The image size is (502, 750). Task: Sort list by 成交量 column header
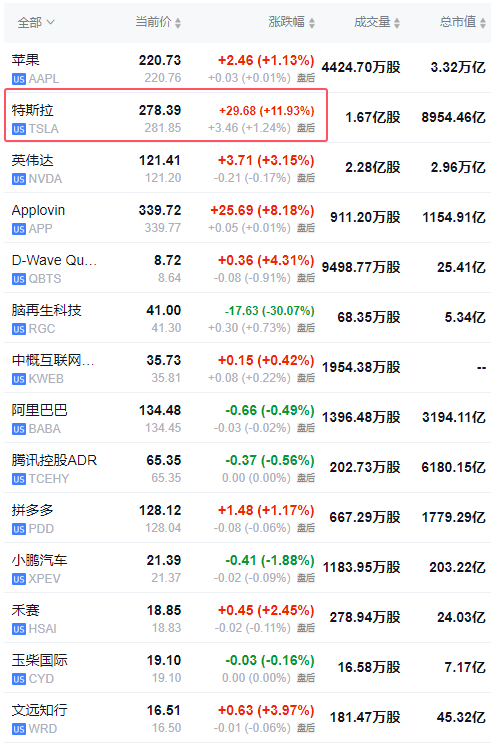point(377,22)
